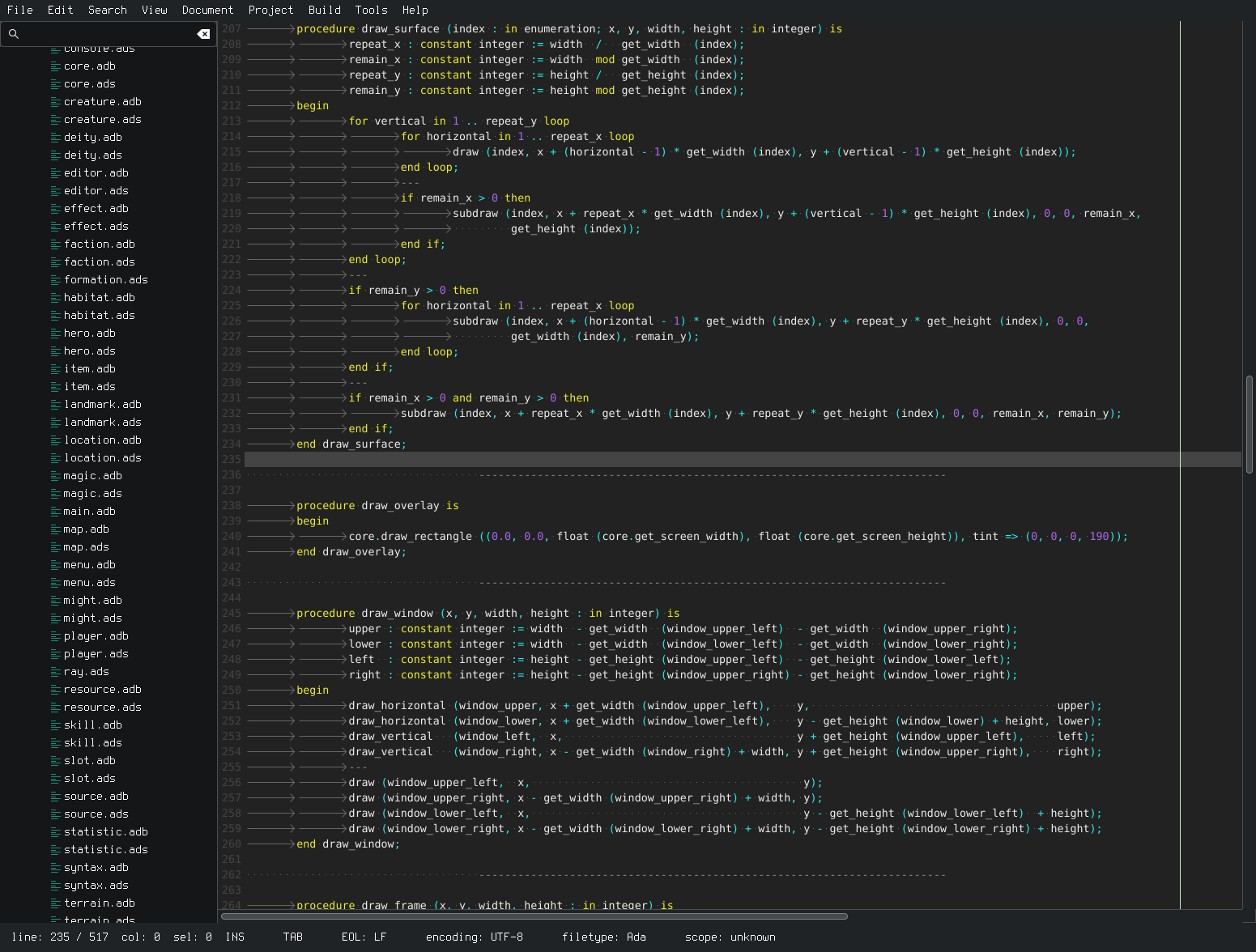The width and height of the screenshot is (1256, 952).
Task: Click the file icon beside player.ads
Action: pyautogui.click(x=56, y=654)
